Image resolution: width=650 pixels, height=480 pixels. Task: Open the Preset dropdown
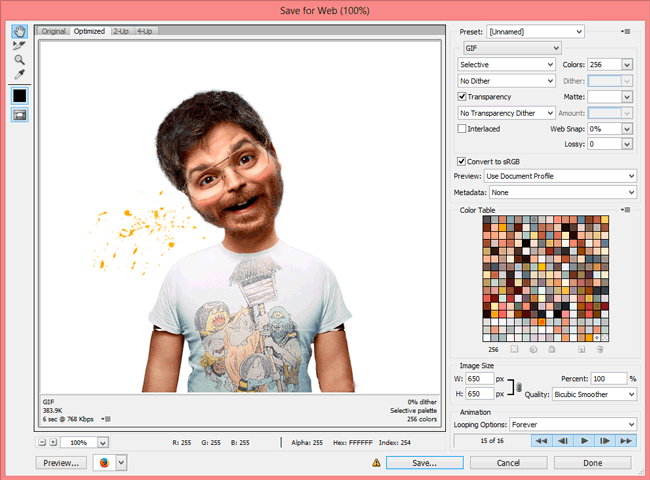click(535, 32)
